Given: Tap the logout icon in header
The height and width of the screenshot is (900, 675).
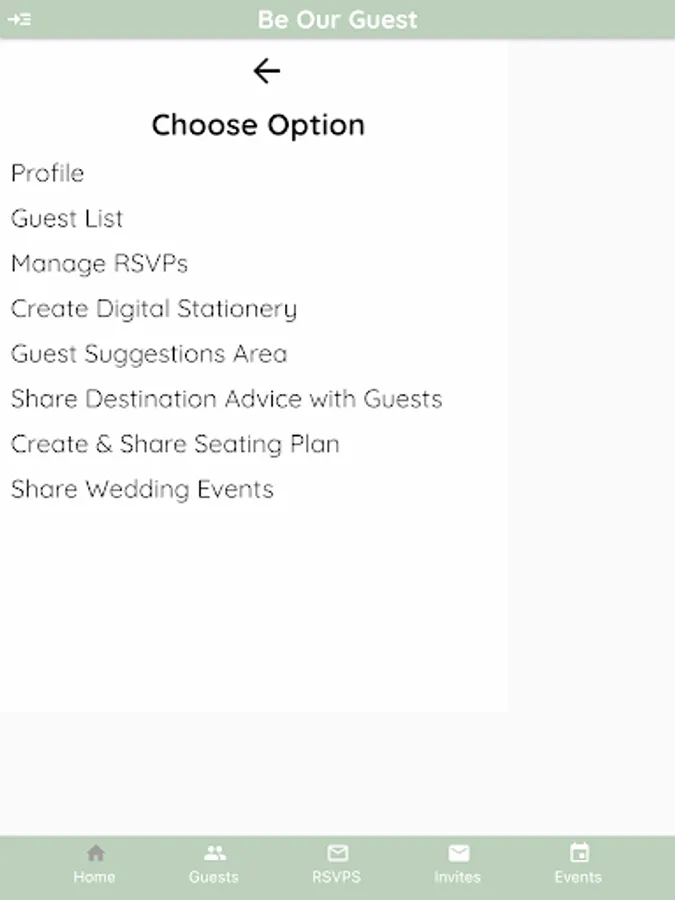Looking at the screenshot, I should click(19, 19).
